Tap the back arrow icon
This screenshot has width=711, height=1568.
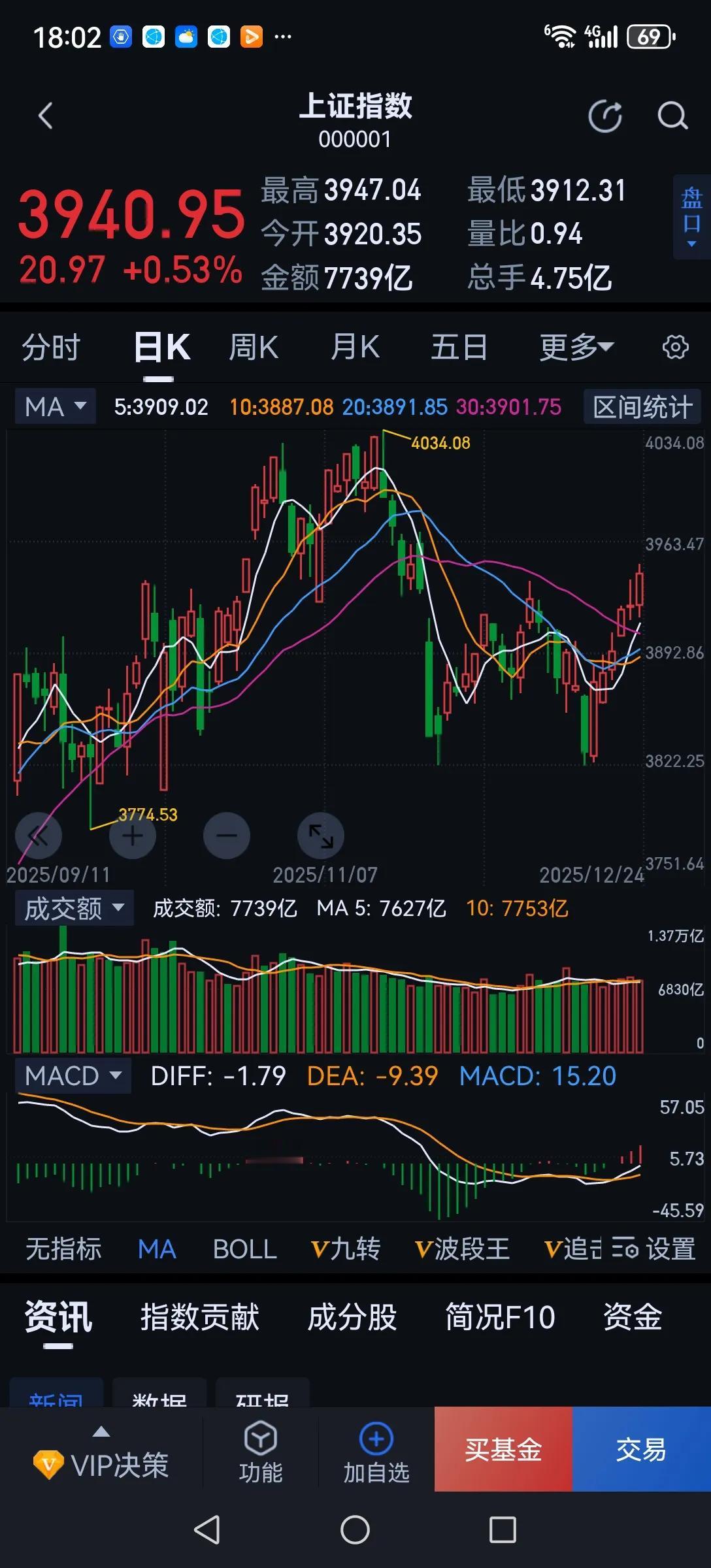(45, 116)
